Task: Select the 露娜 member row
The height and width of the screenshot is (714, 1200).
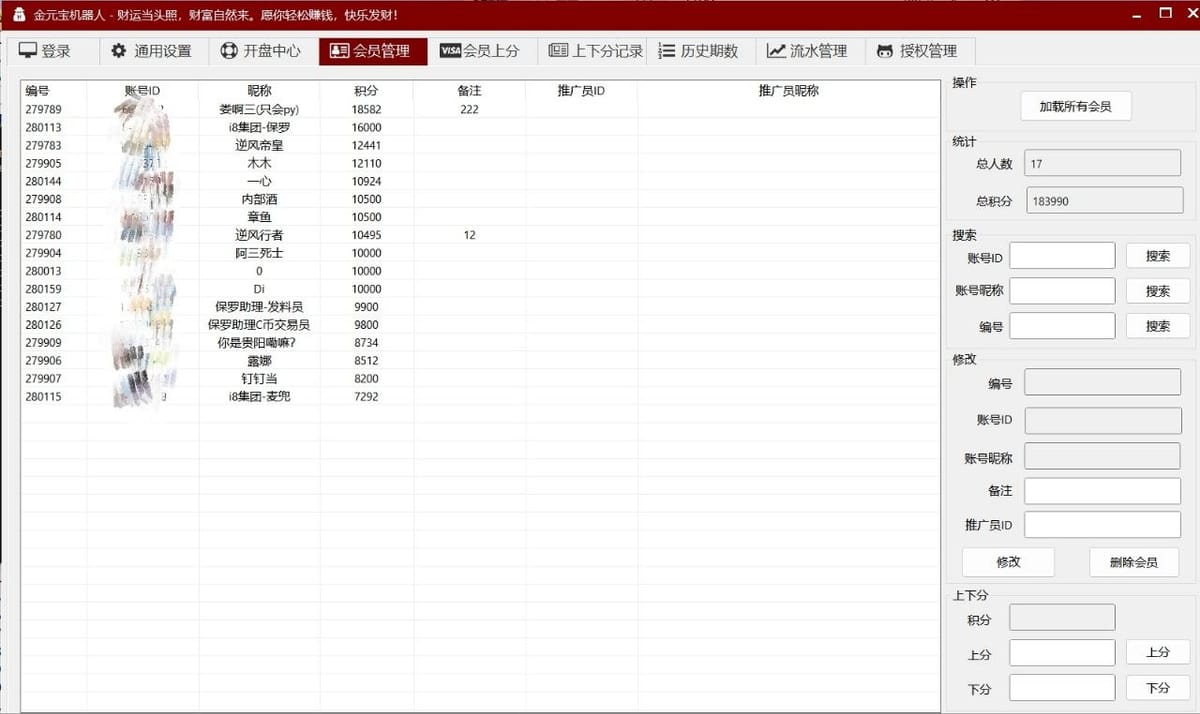Action: 480,361
